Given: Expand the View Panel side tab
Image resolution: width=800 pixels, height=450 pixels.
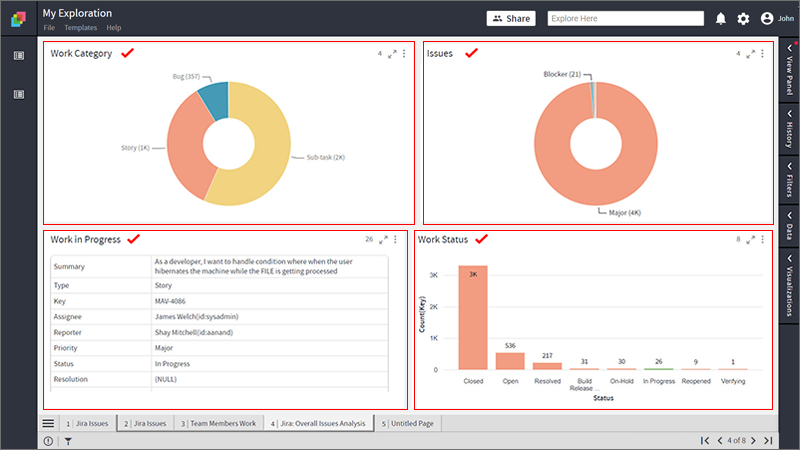Looking at the screenshot, I should pos(789,69).
